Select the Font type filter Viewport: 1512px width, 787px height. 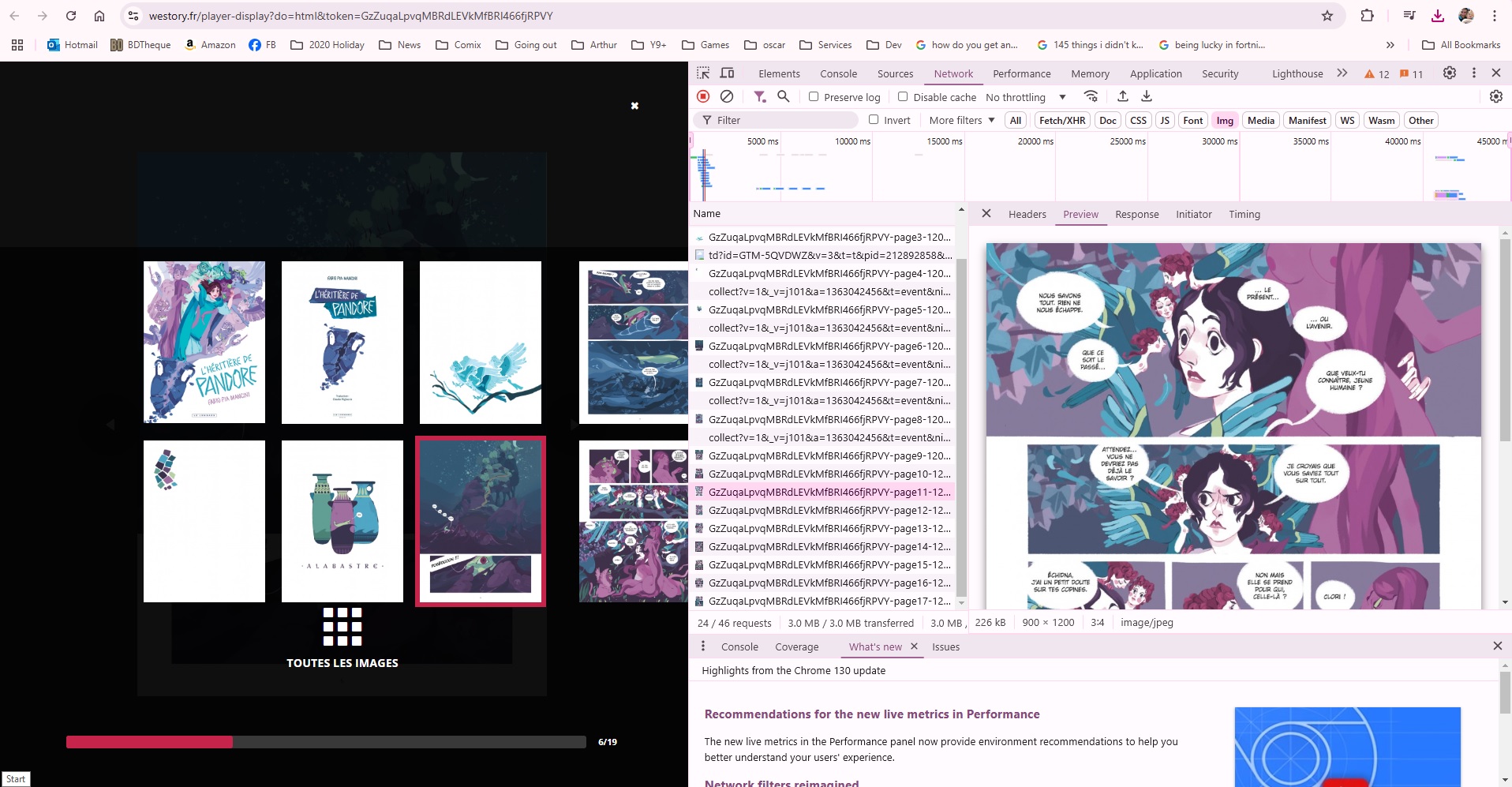click(x=1193, y=120)
